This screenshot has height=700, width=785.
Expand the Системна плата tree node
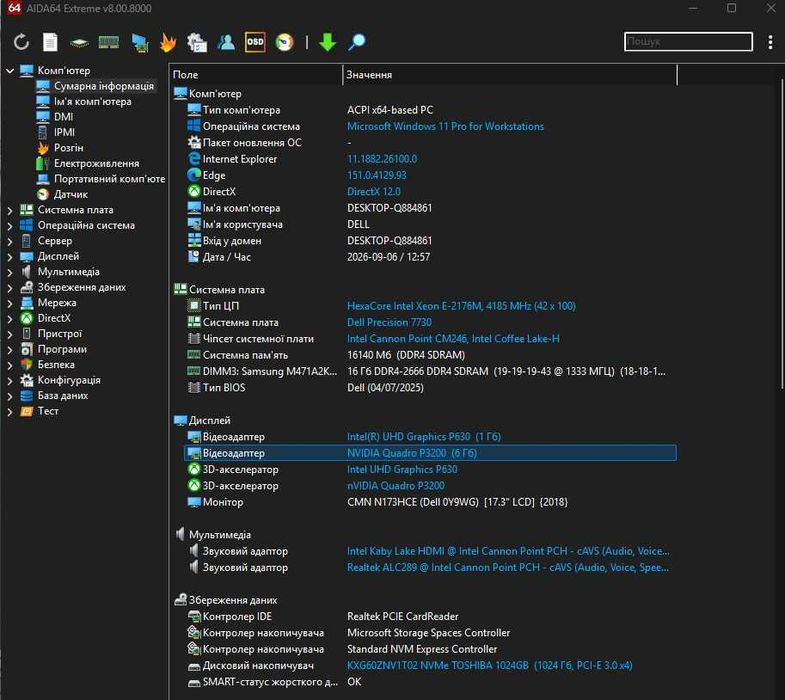click(x=10, y=210)
